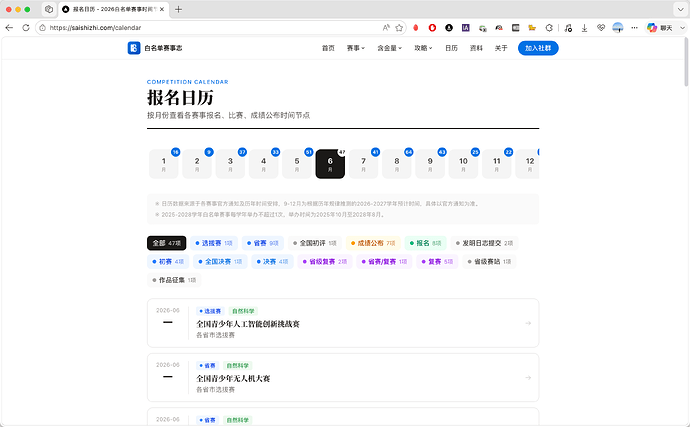
Task: Toggle the 发明日志提交 filter chip
Action: [484, 243]
